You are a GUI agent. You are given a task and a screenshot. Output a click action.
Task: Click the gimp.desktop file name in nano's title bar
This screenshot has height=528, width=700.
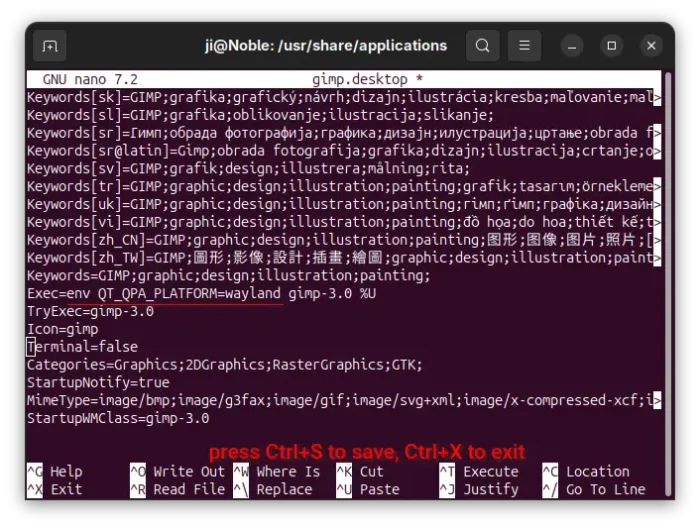pyautogui.click(x=360, y=79)
